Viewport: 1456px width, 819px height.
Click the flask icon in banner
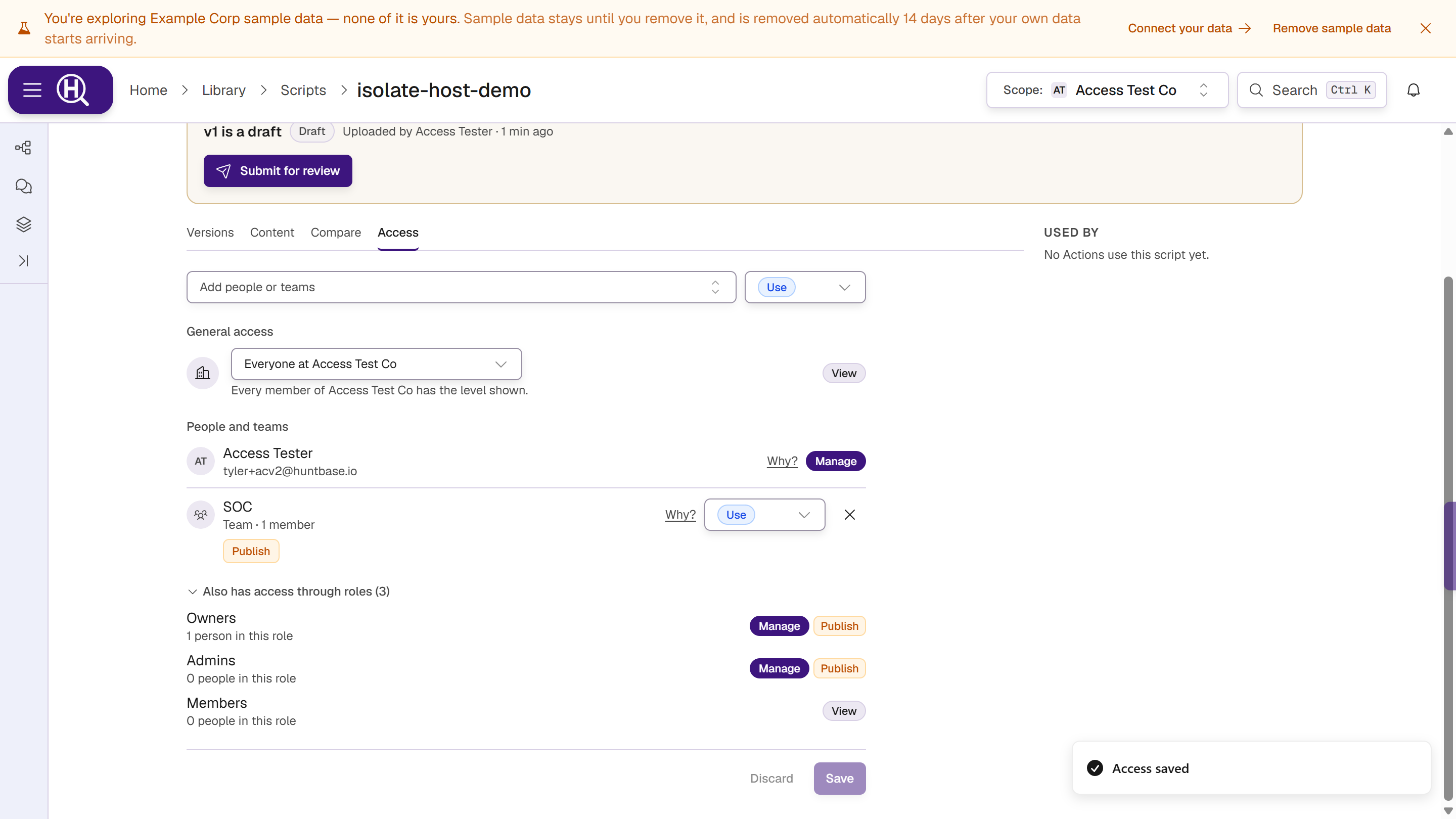click(x=24, y=28)
